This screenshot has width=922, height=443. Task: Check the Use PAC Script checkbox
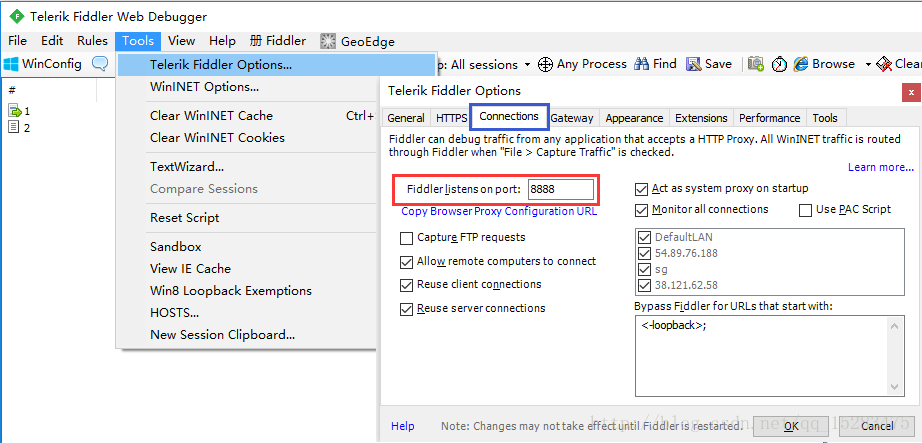tap(806, 210)
